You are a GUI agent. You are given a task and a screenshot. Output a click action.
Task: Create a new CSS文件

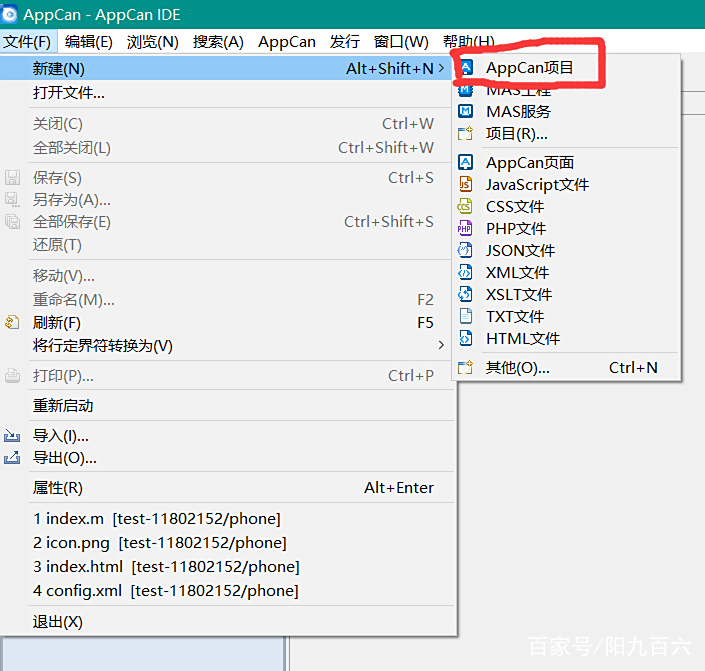click(x=567, y=206)
